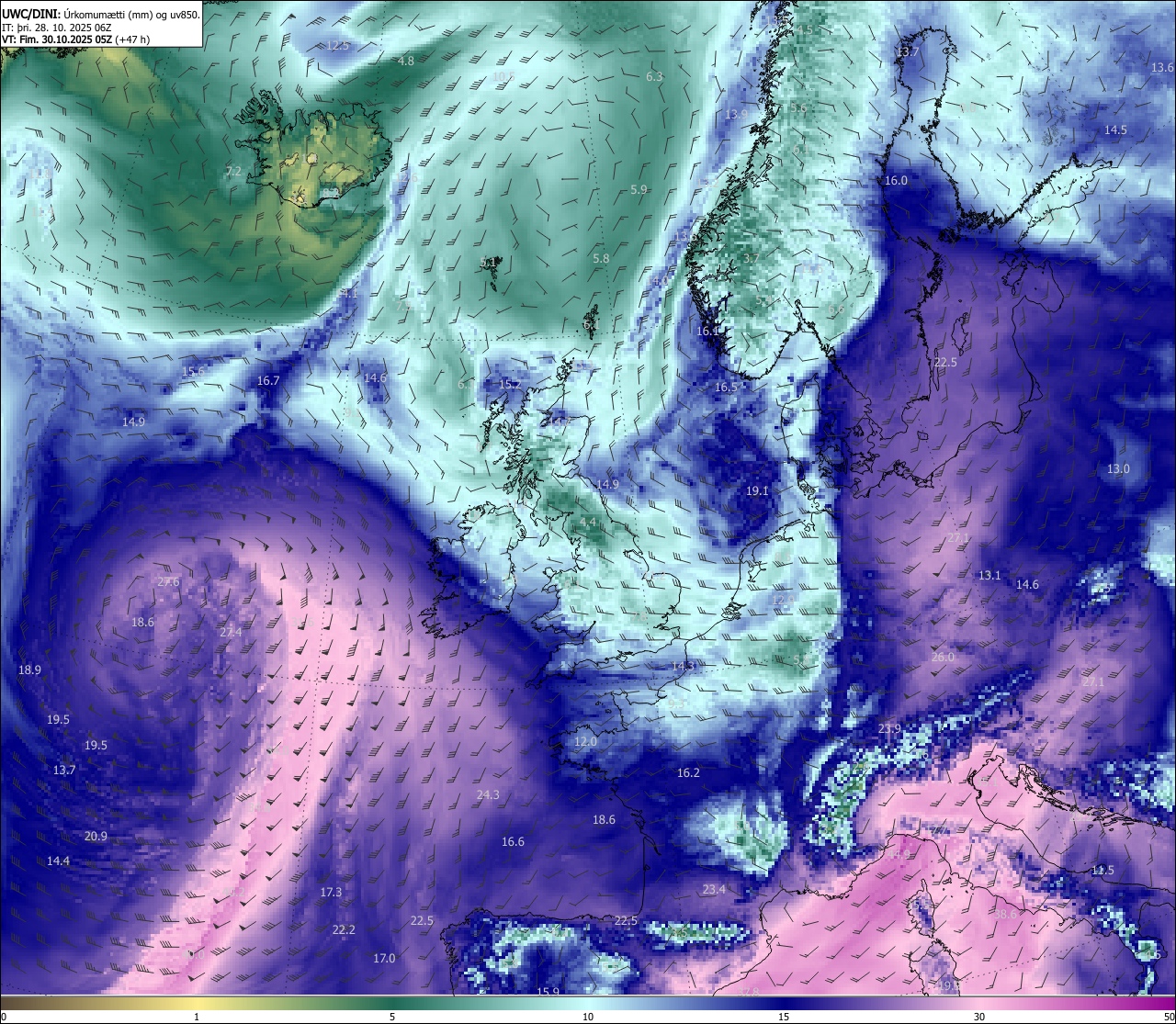The image size is (1176, 1024).
Task: Click the 13.1 map value
Action: 989,576
